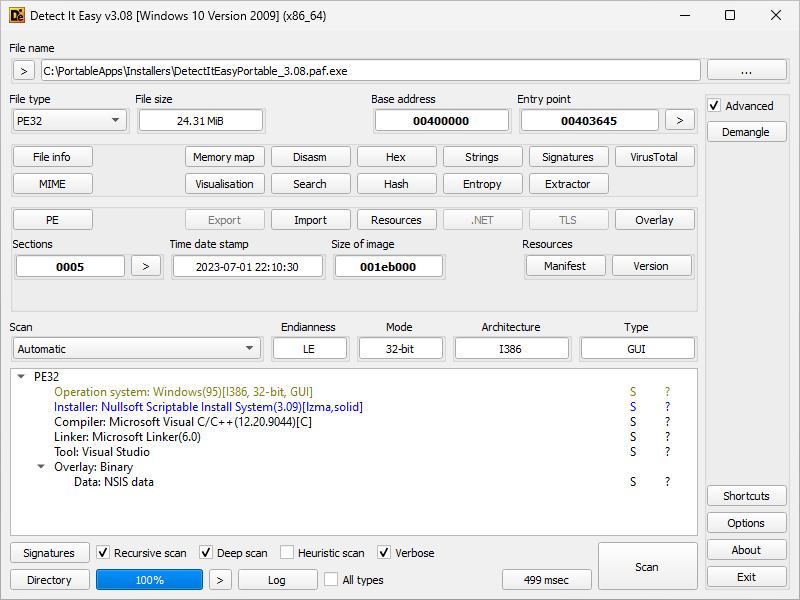This screenshot has height=600, width=800.
Task: Click the arrow button beside 100% progress
Action: 221,580
